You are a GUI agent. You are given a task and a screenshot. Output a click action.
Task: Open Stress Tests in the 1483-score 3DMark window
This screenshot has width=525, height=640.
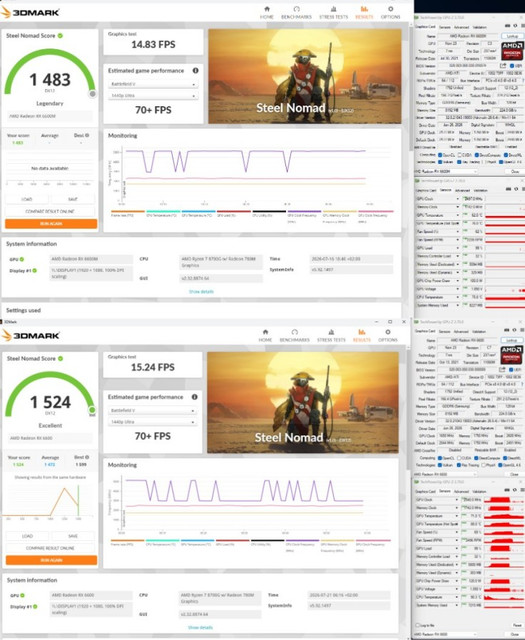(334, 13)
